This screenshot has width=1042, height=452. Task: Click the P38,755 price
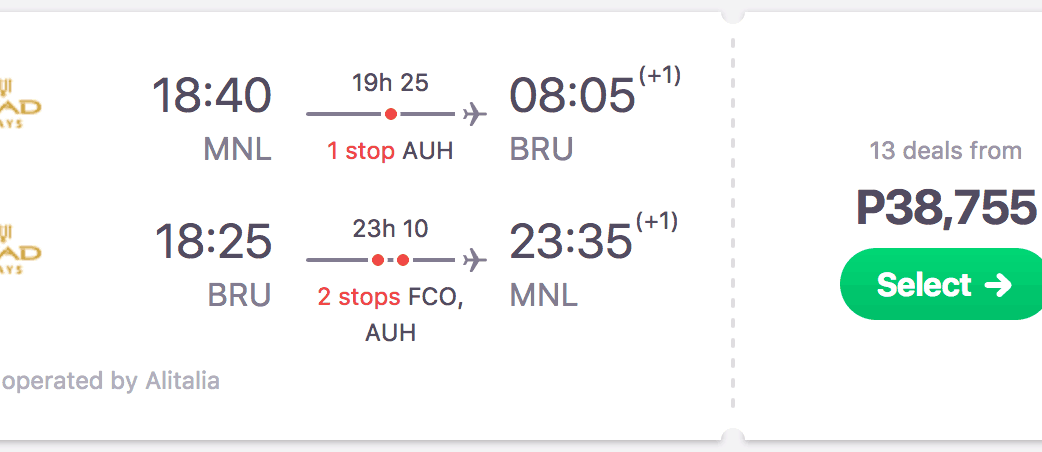pos(946,208)
